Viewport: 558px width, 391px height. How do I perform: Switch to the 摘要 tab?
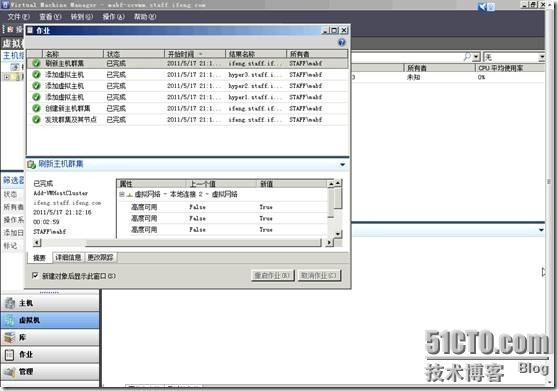[x=40, y=258]
